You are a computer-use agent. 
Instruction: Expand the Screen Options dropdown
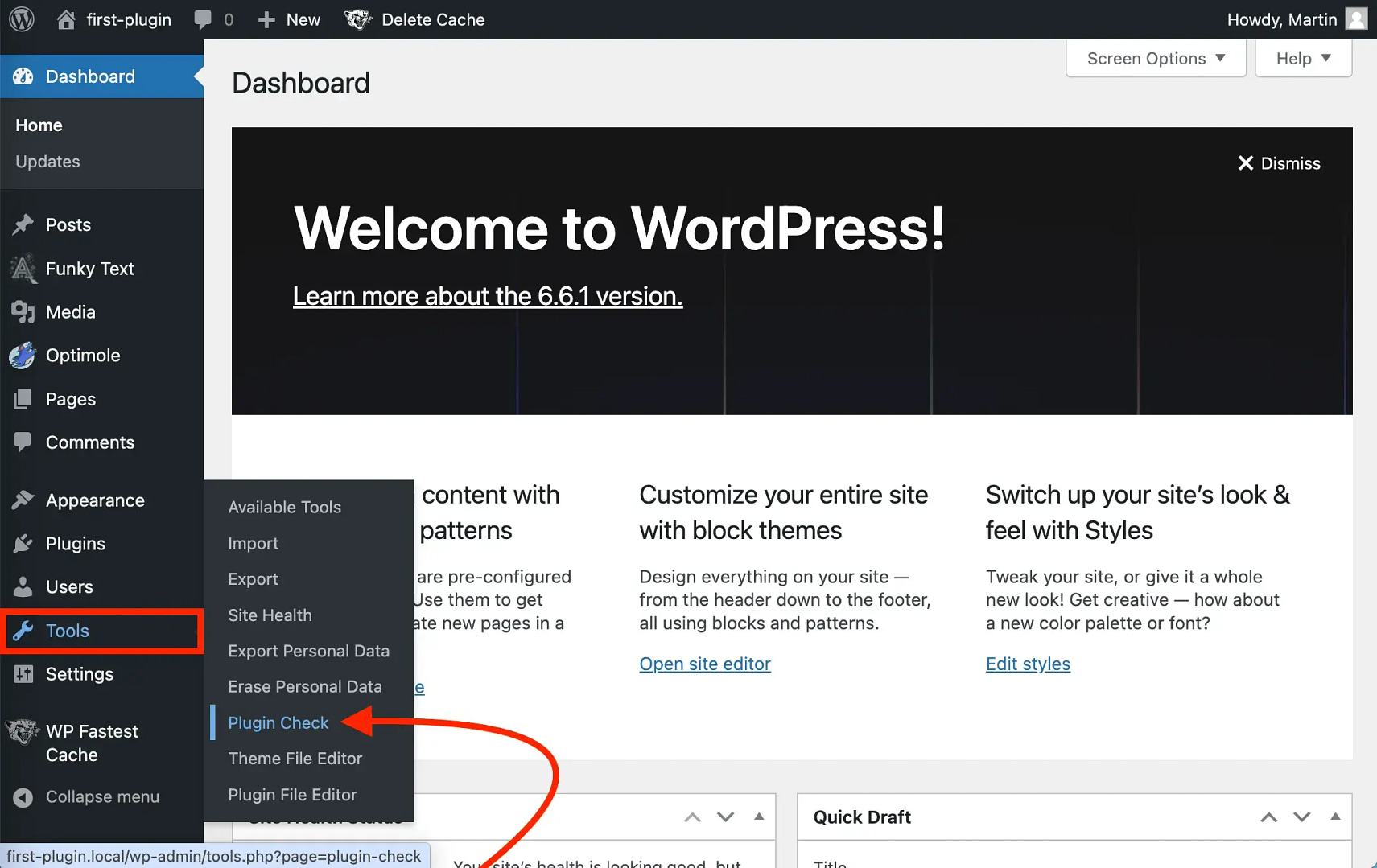1156,59
